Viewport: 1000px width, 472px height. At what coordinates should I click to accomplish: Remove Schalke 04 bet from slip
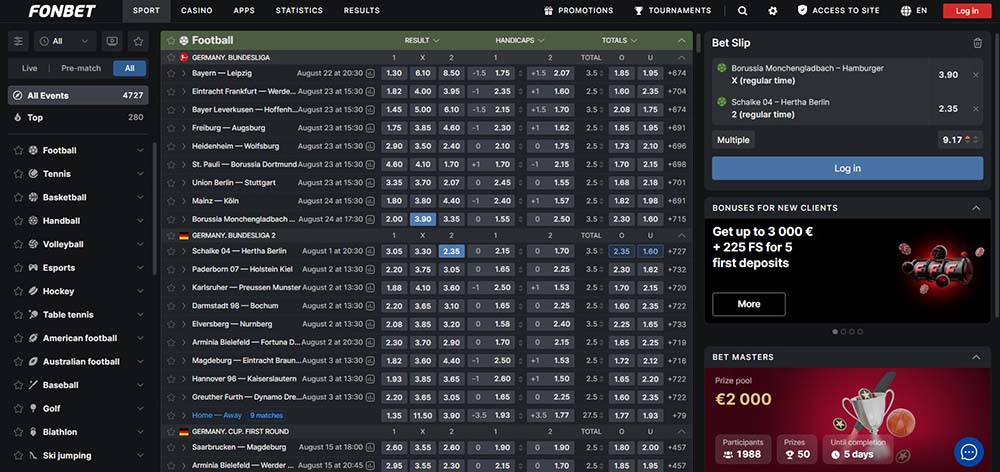[x=976, y=108]
